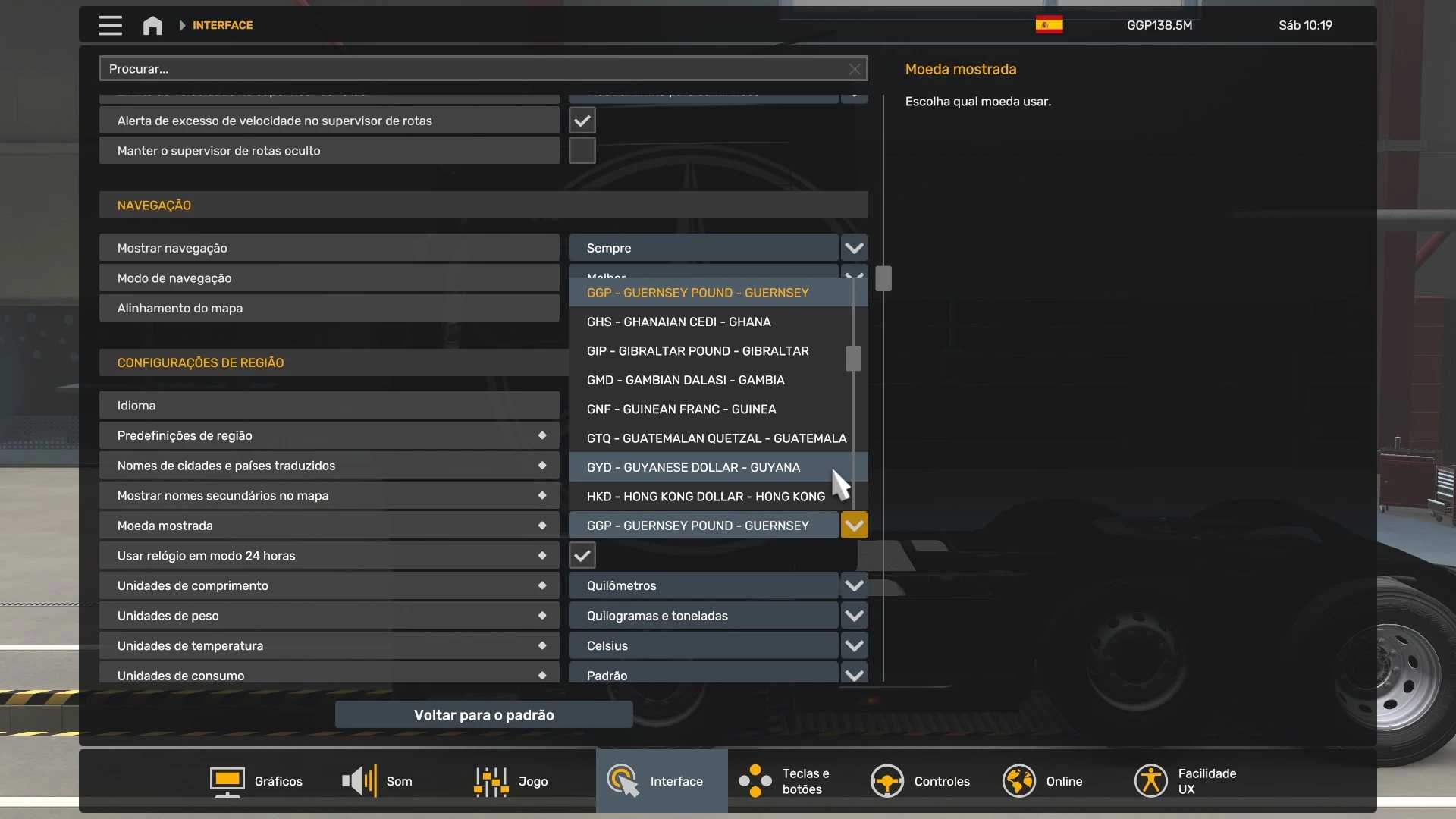The height and width of the screenshot is (819, 1456).
Task: Select GIP - Gibraltar Pound option
Action: point(697,351)
